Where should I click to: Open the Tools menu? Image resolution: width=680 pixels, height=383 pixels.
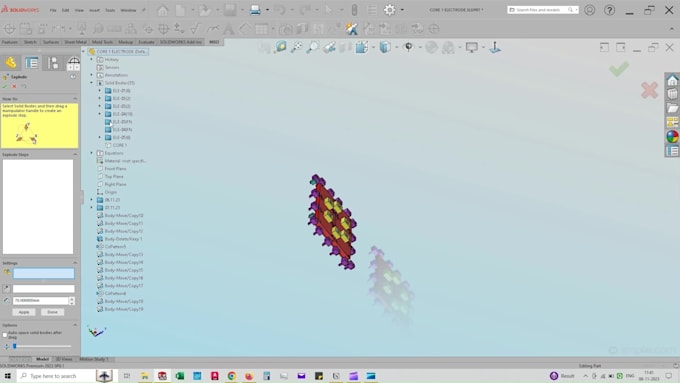110,10
